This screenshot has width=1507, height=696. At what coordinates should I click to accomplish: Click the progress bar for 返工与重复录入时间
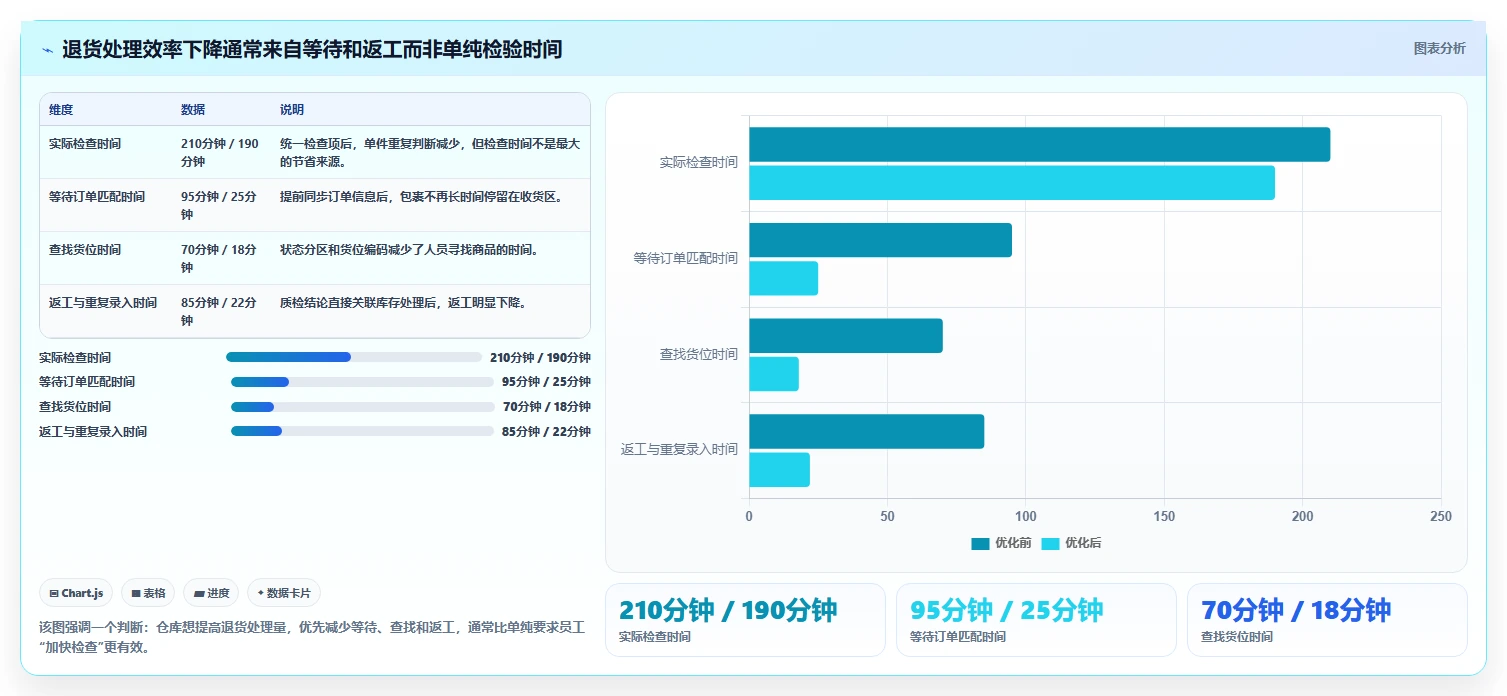(362, 431)
